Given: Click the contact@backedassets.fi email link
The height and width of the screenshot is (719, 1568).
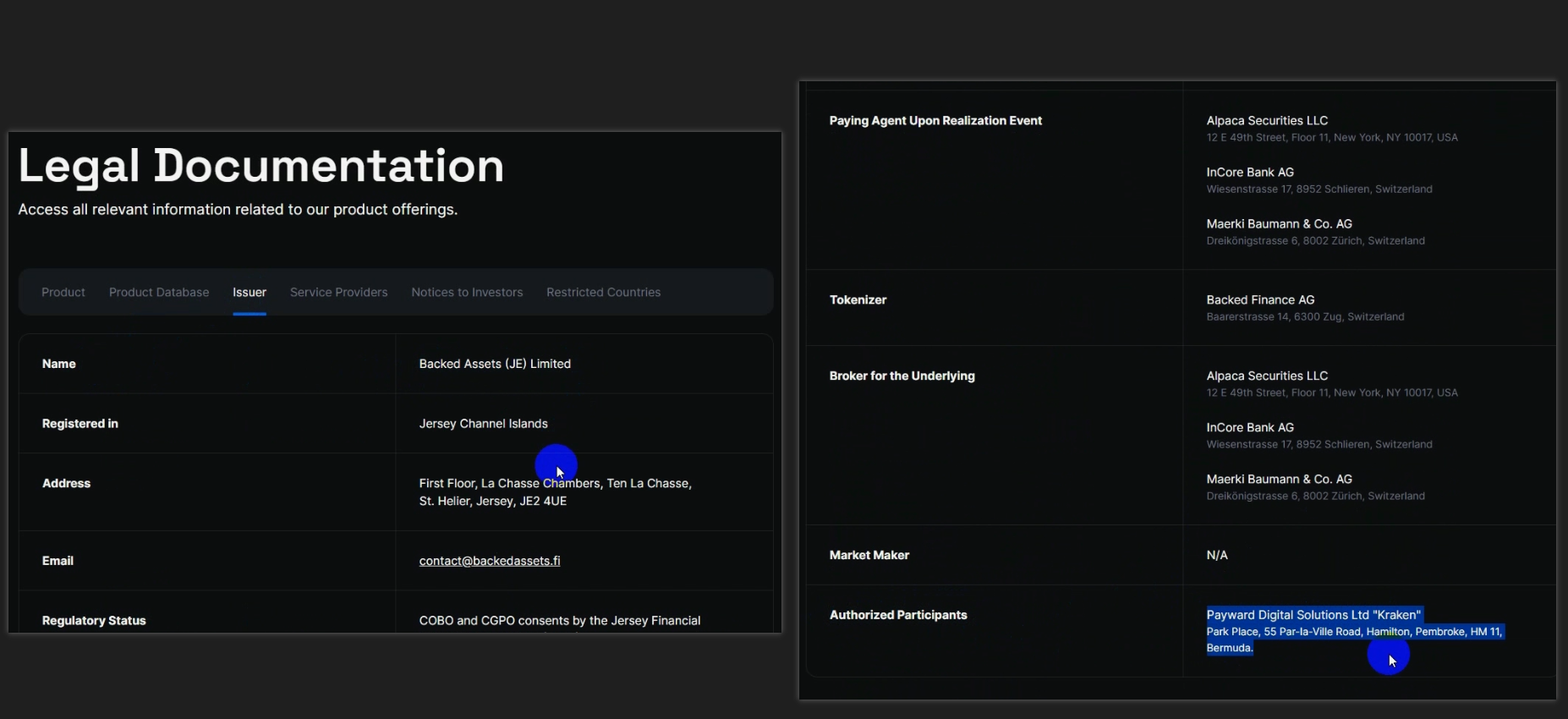Looking at the screenshot, I should click(x=489, y=561).
